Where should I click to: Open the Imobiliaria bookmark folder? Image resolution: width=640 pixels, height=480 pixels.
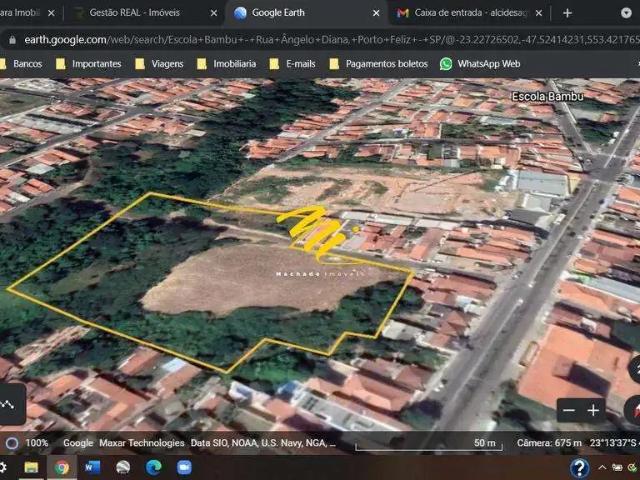(227, 64)
